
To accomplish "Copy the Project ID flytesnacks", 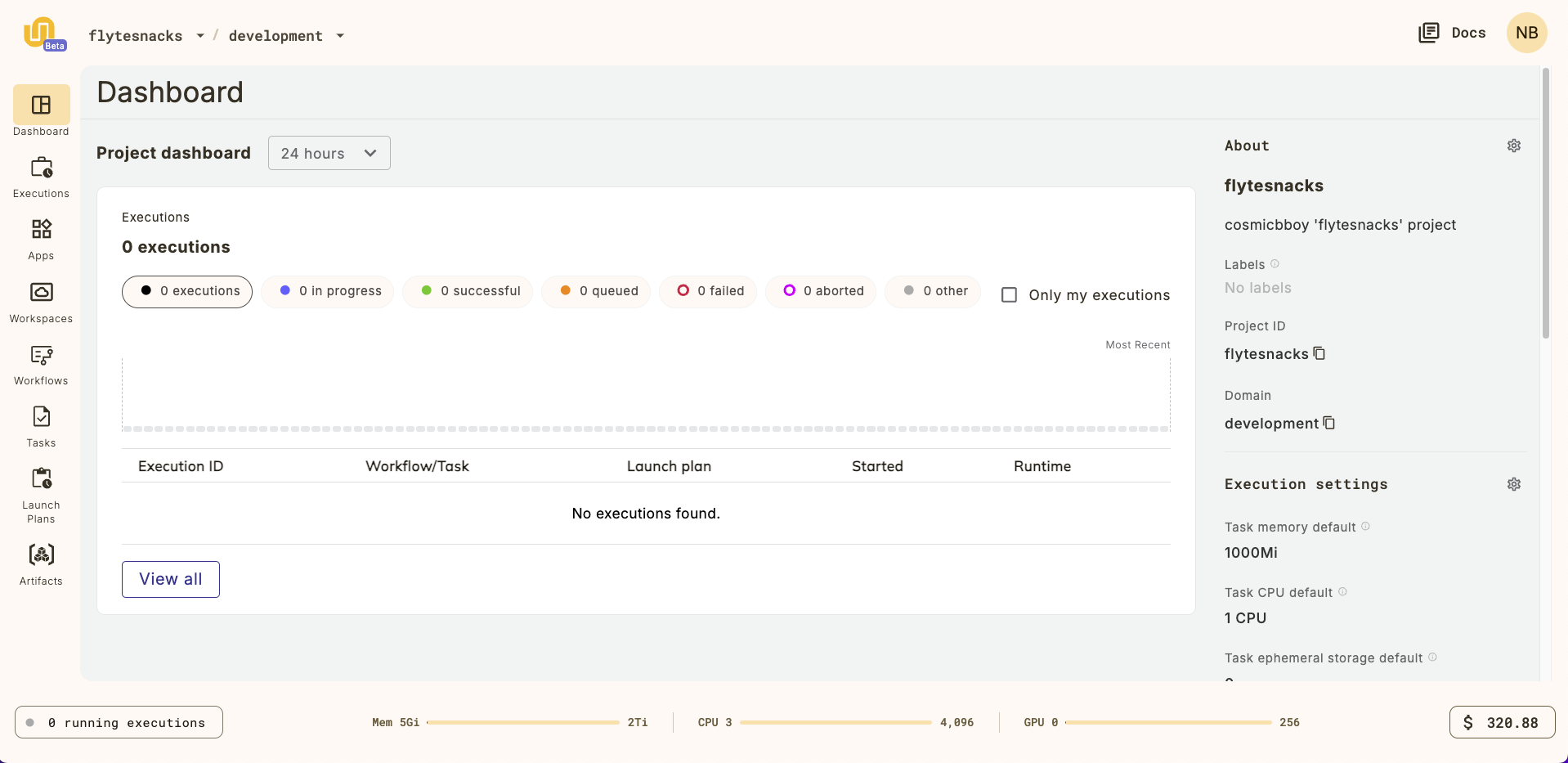I will [1319, 353].
